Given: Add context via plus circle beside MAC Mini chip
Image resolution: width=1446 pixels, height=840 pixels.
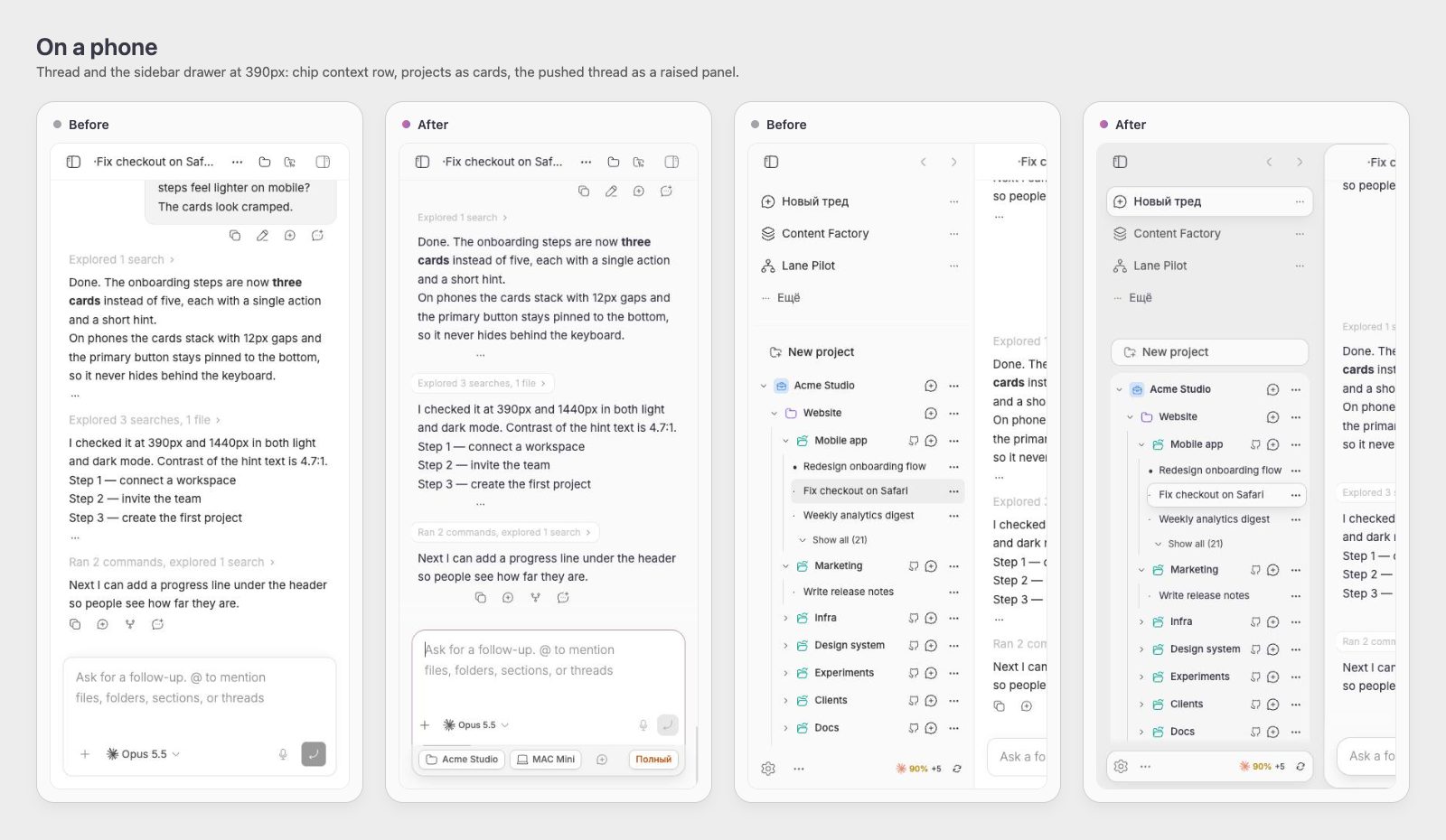Looking at the screenshot, I should (602, 760).
